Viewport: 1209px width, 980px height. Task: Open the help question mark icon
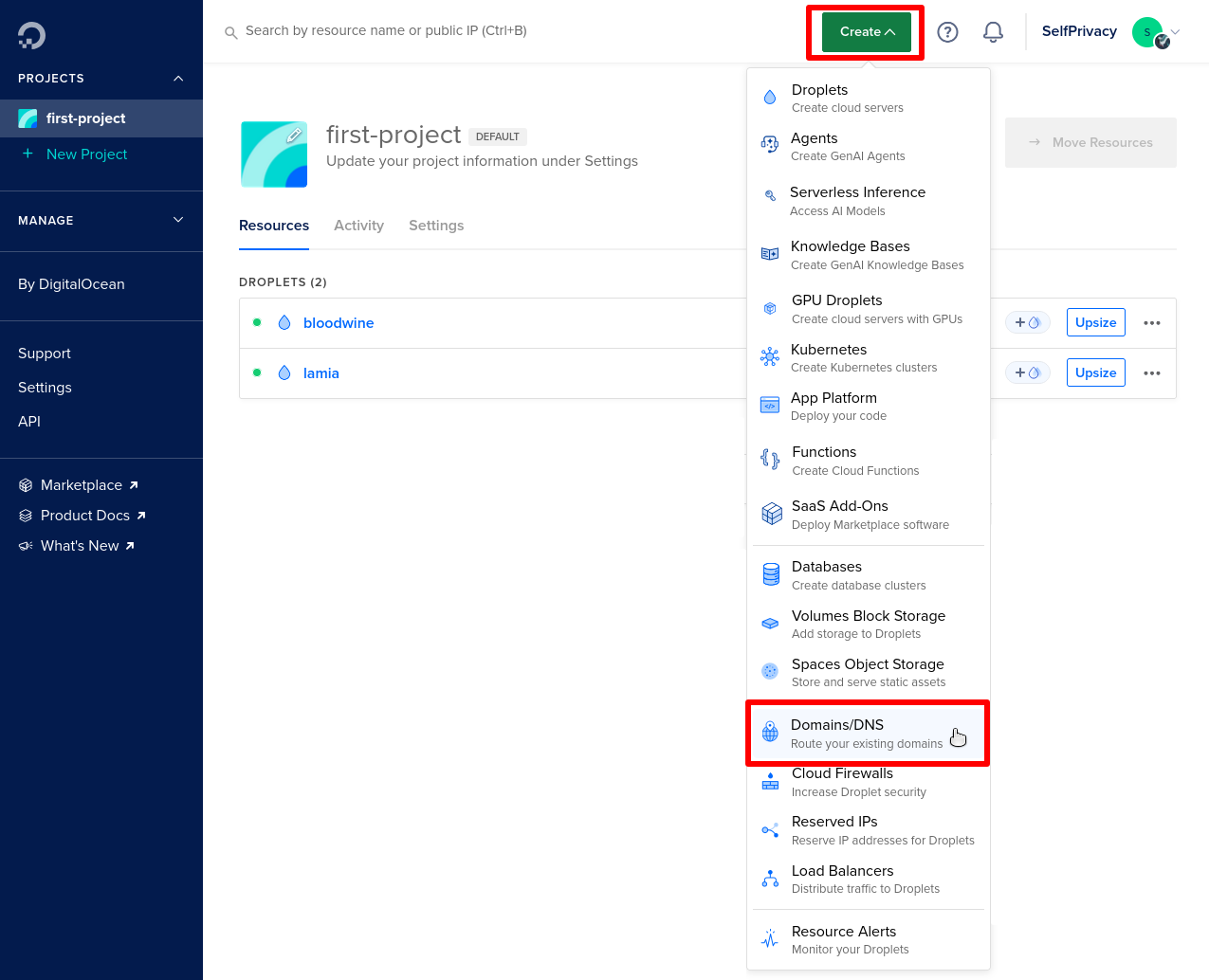tap(947, 32)
